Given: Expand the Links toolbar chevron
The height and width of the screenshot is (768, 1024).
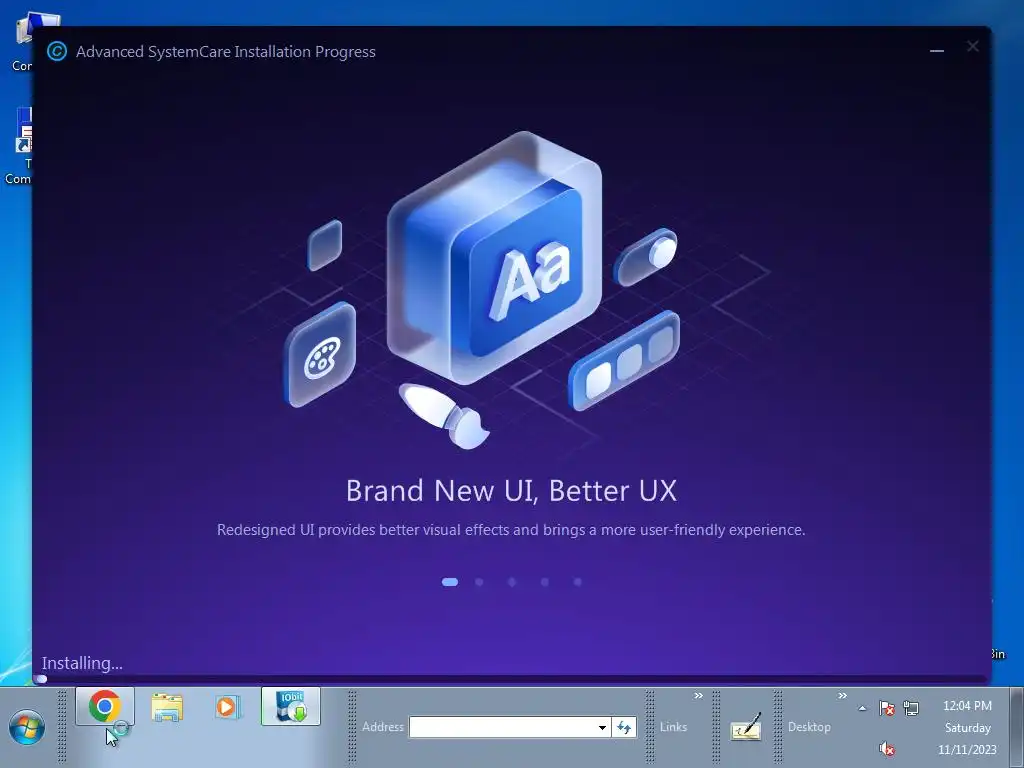Looking at the screenshot, I should click(x=698, y=696).
